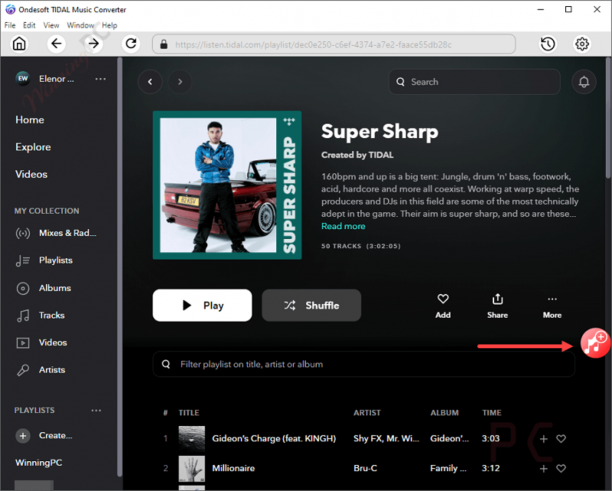Viewport: 612px width, 491px height.
Task: Open Tracks in My Collection
Action: pos(40,315)
